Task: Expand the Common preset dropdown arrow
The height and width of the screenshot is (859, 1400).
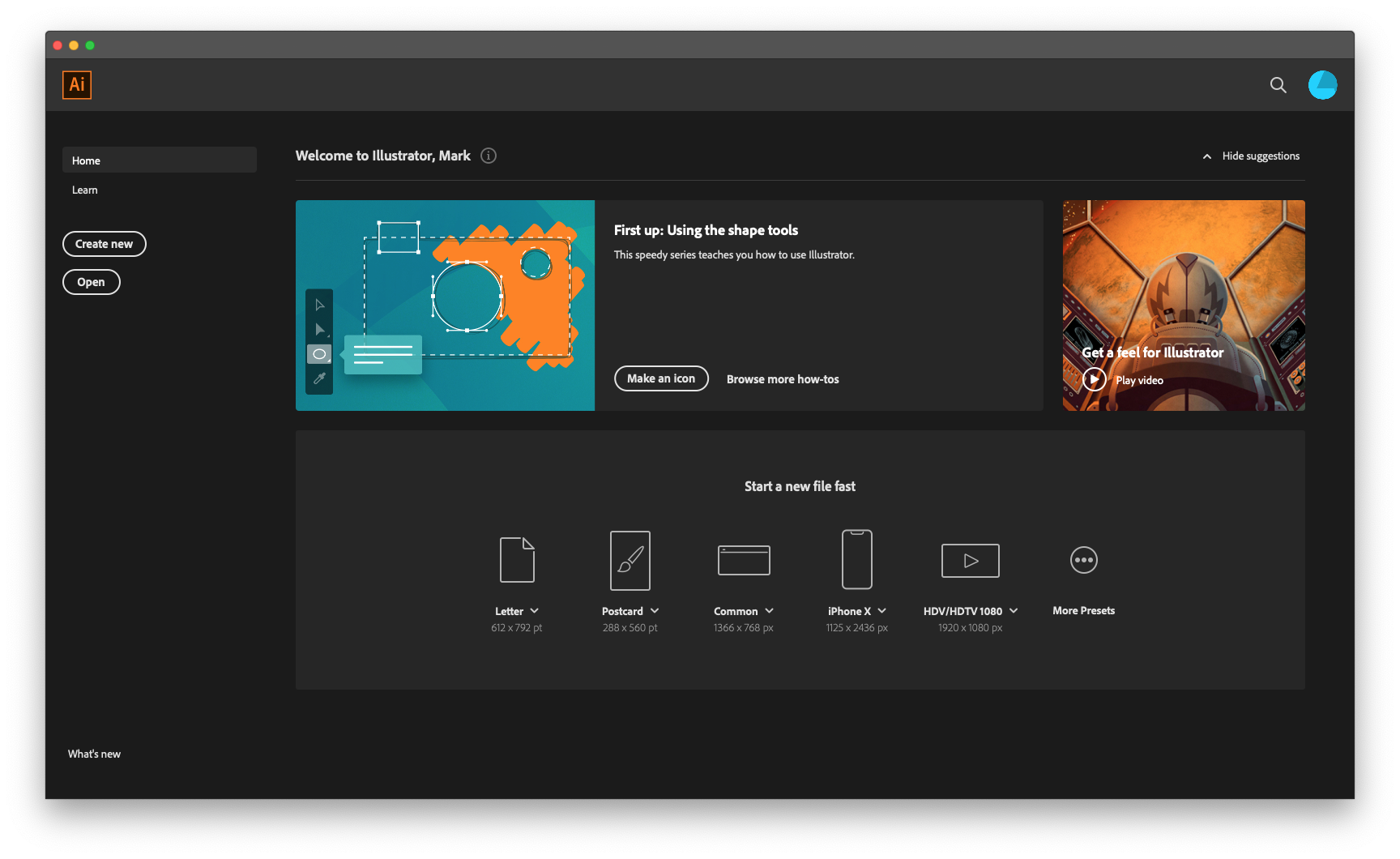Action: pyautogui.click(x=770, y=611)
